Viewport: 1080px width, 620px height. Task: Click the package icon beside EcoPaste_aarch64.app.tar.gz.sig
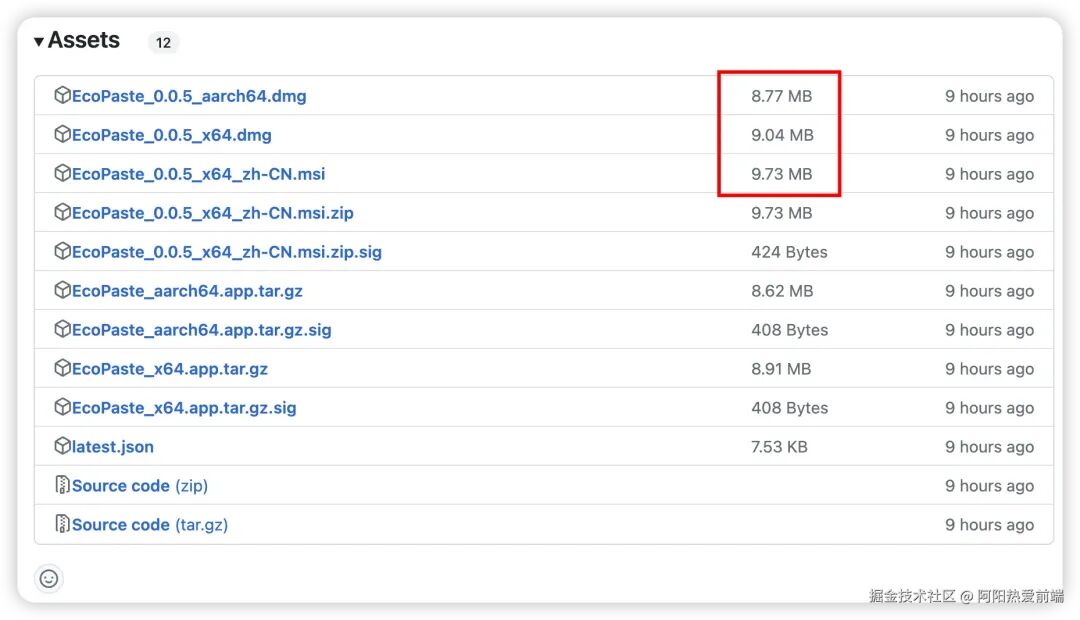point(62,329)
